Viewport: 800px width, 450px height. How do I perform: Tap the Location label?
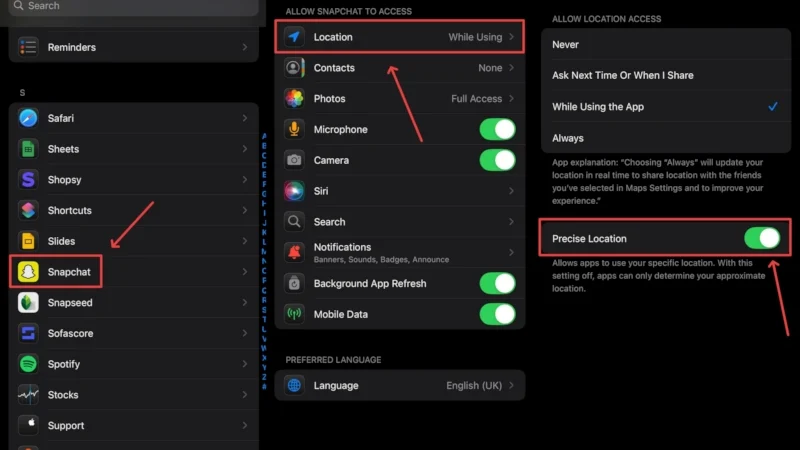(333, 37)
